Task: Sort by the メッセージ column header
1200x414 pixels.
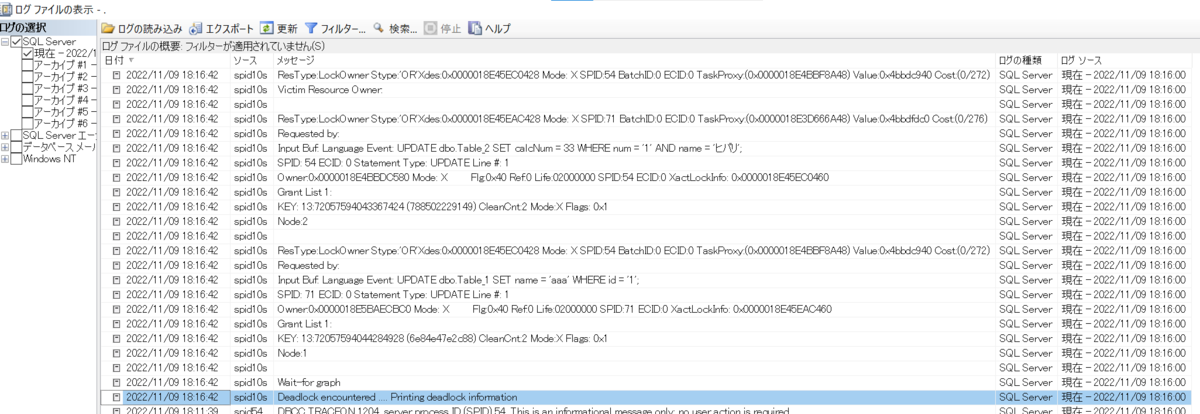Action: (x=636, y=61)
